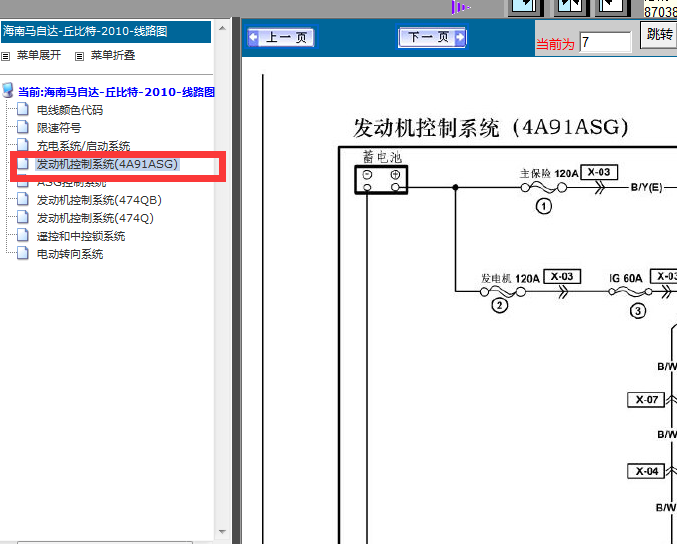Select root node 当前:海南马自达-丘比特-2010-线路图
The width and height of the screenshot is (677, 544).
coord(116,92)
